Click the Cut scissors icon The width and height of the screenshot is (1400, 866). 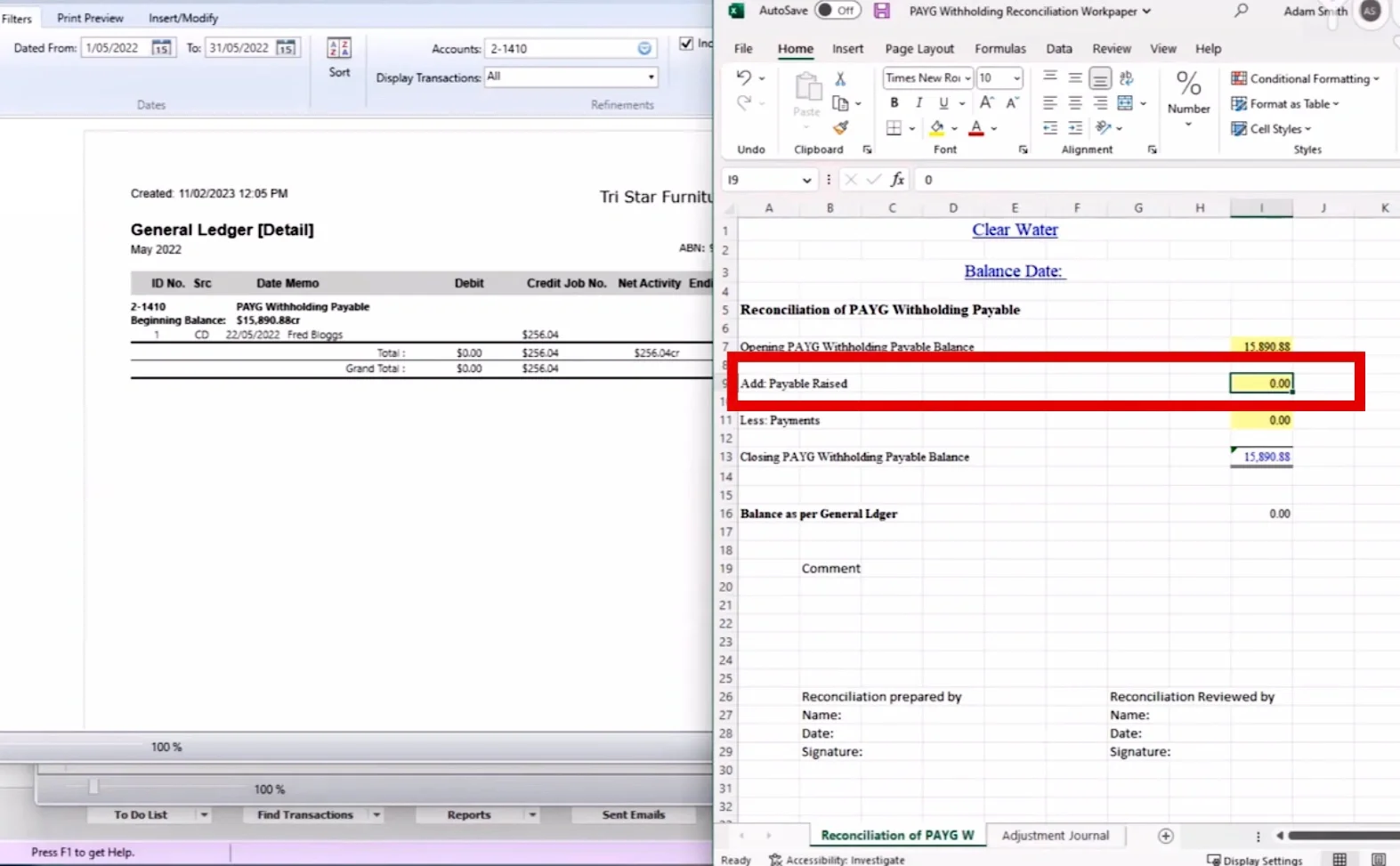(839, 79)
